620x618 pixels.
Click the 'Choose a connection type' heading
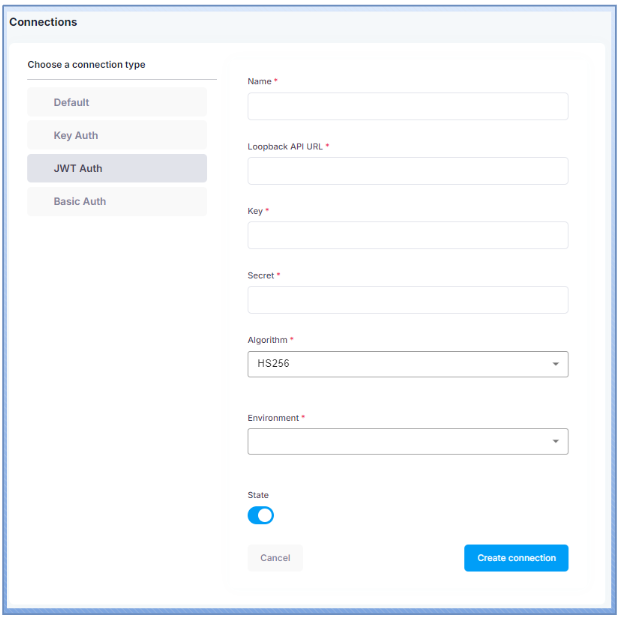[86, 65]
